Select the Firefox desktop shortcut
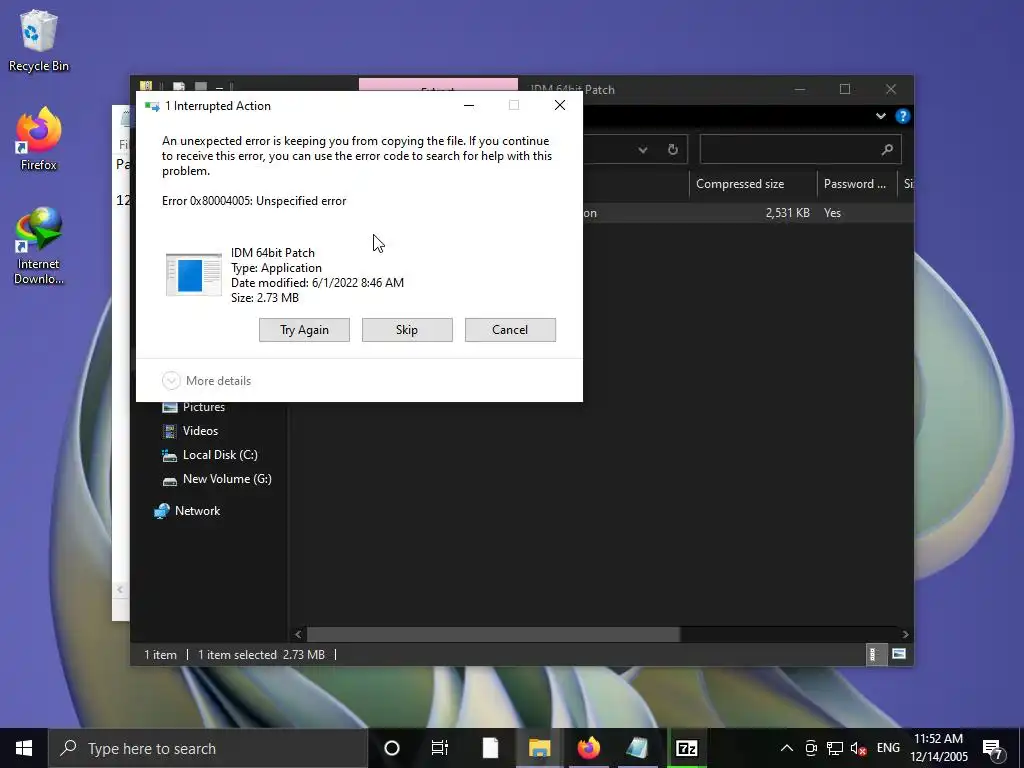Screen dimensions: 1024x768 (39, 139)
